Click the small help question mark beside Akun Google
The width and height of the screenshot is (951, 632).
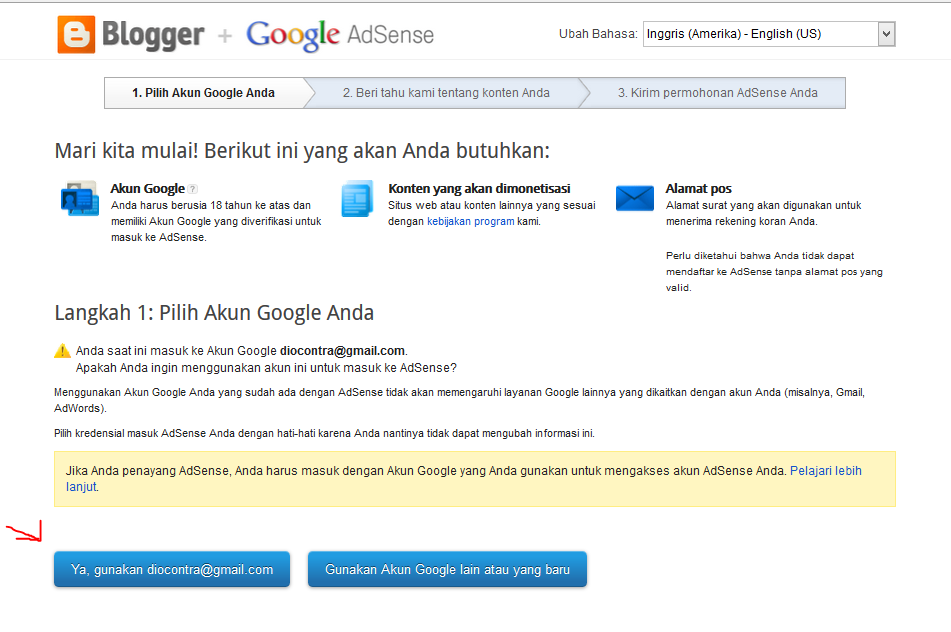[x=193, y=189]
